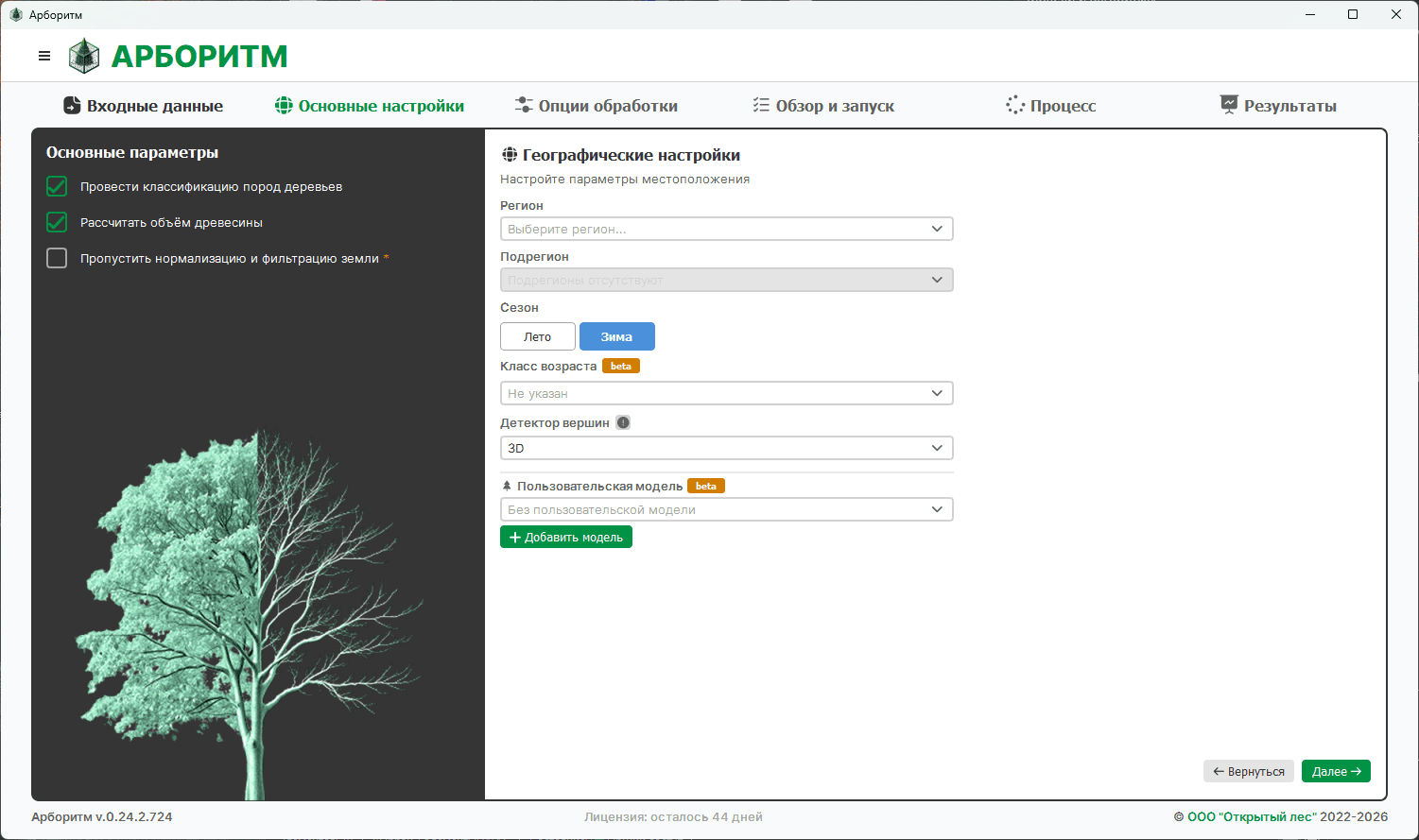This screenshot has width=1419, height=840.
Task: Click the Вернуться back button
Action: point(1249,771)
